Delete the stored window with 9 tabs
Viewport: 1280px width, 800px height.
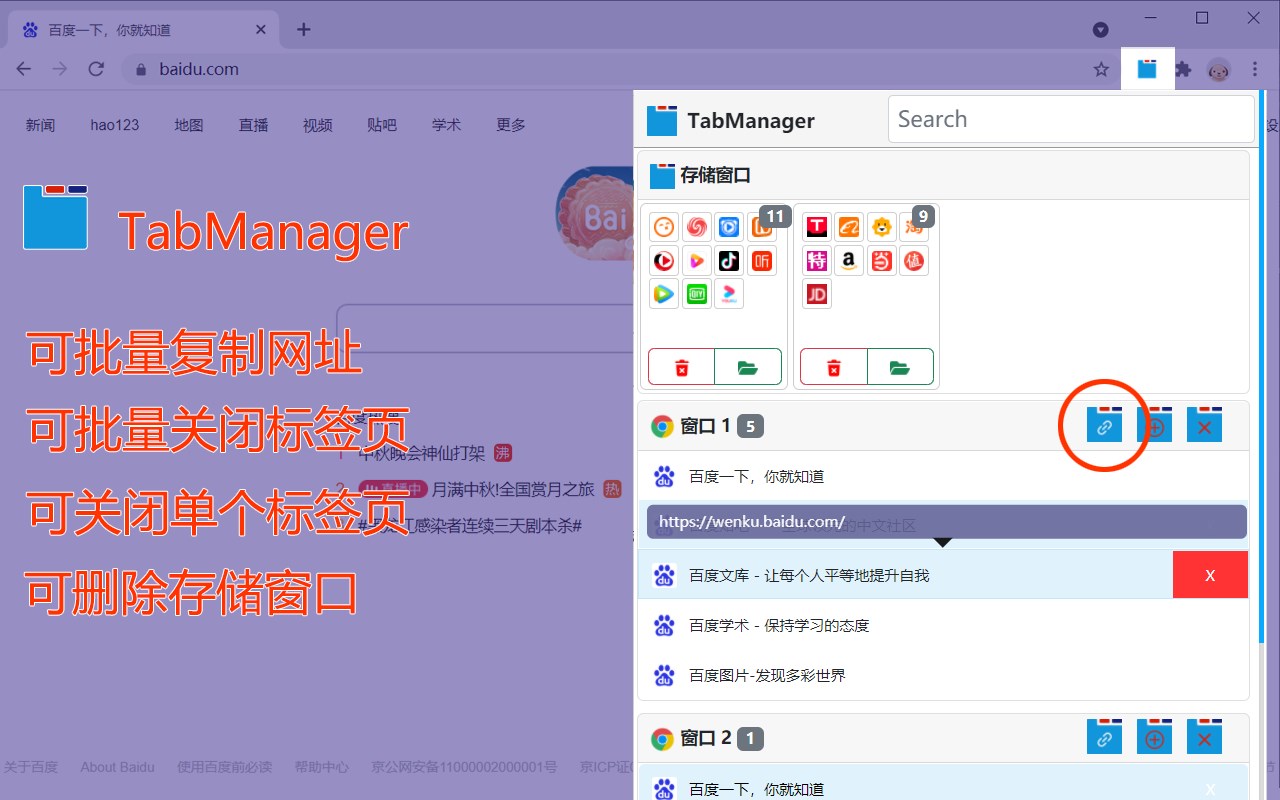(834, 367)
